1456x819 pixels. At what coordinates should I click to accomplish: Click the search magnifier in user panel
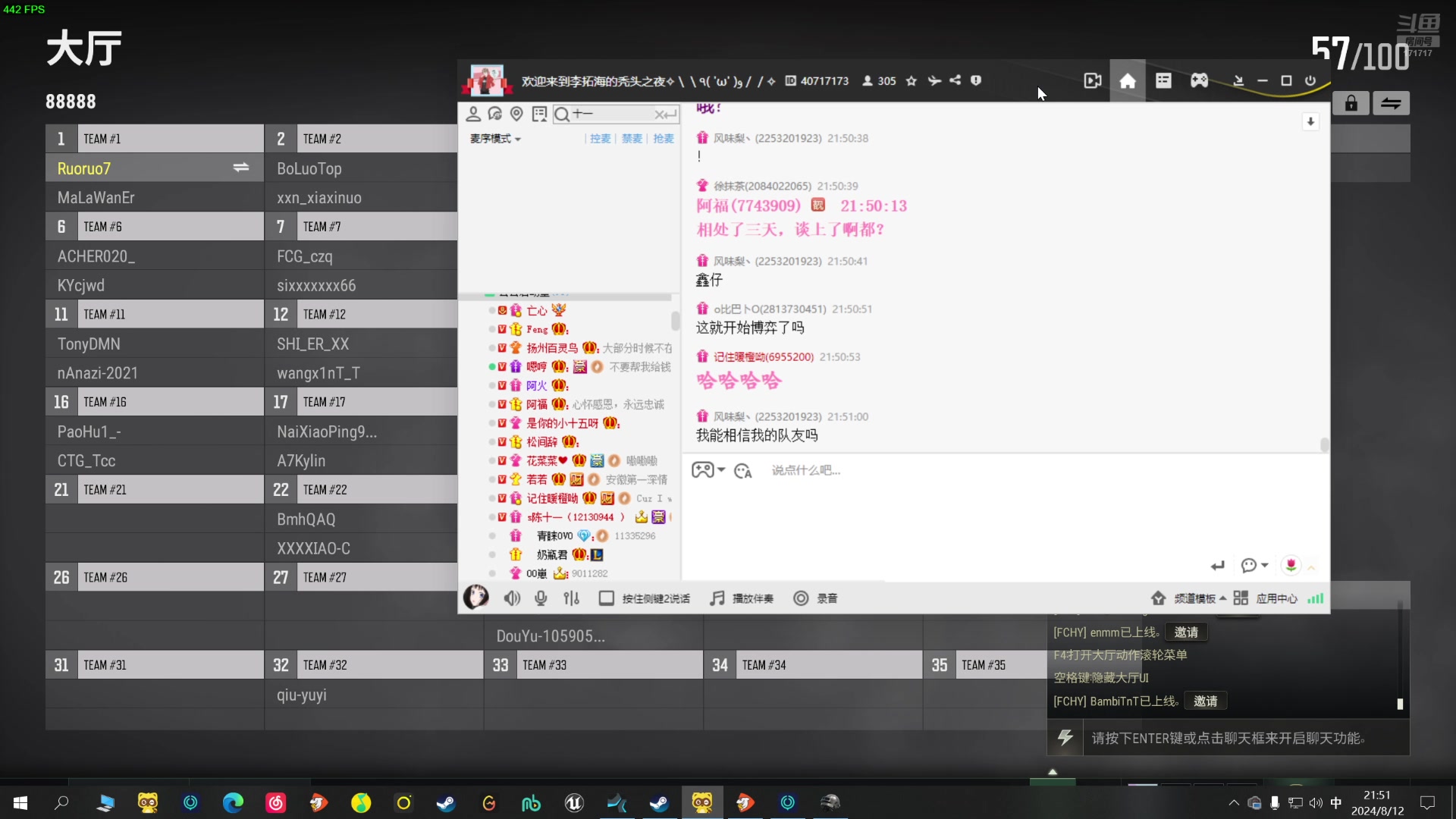(x=562, y=115)
